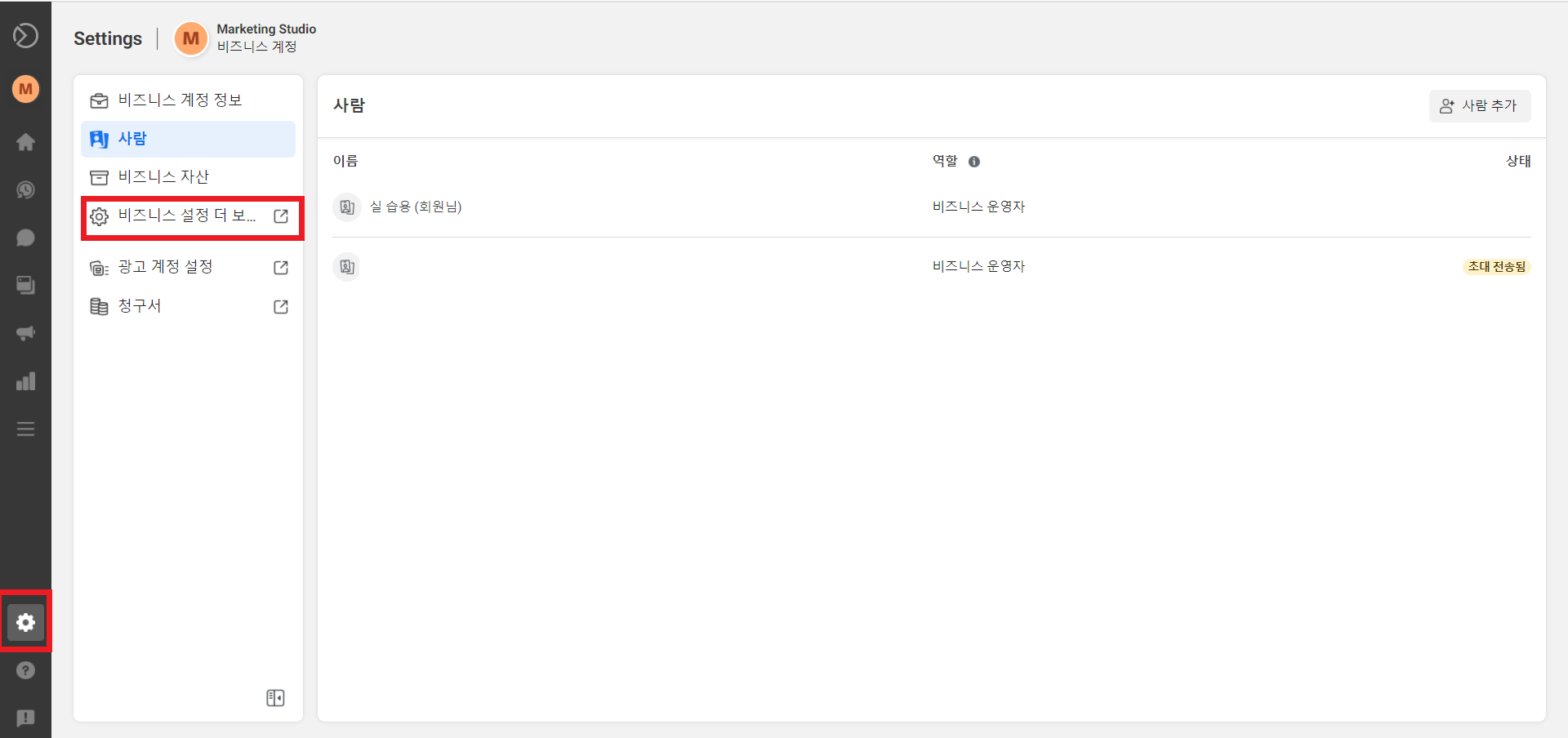
Task: Open the Meta Business Suite logo icon
Action: (25, 36)
